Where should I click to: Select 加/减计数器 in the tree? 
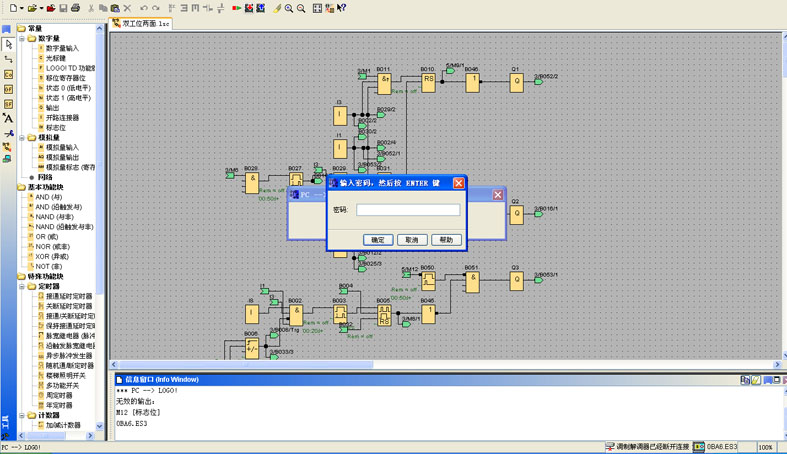click(63, 425)
